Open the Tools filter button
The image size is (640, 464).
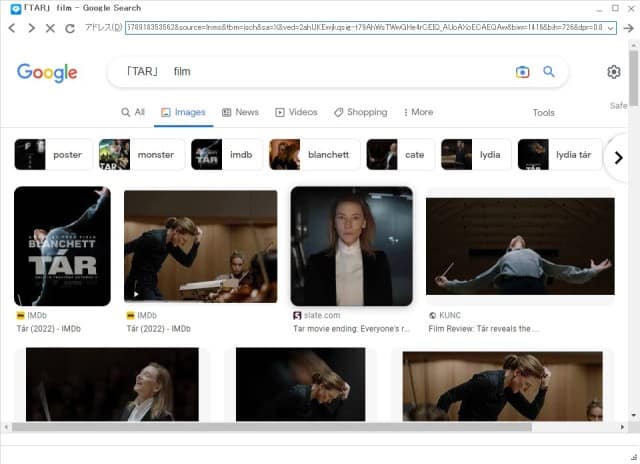pos(543,113)
